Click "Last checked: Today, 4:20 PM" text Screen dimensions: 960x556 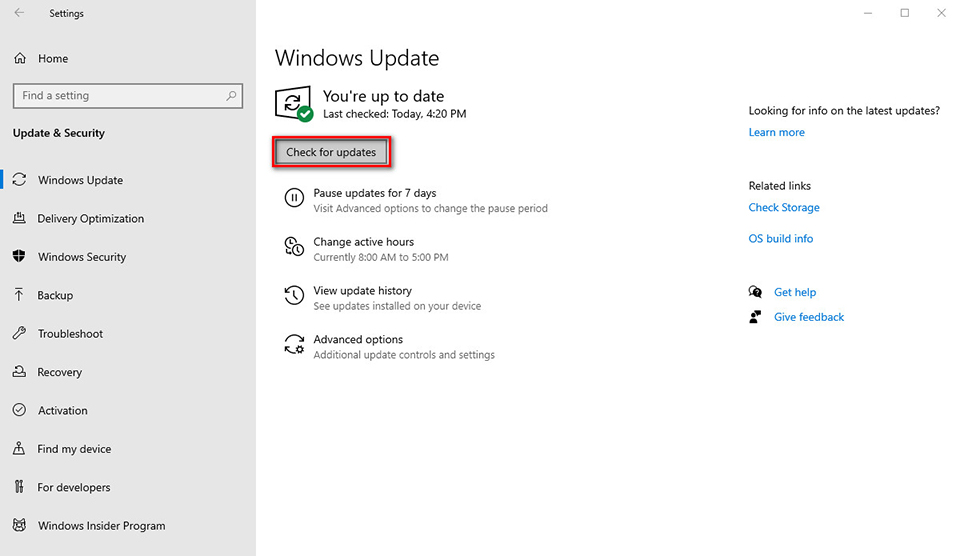394,114
